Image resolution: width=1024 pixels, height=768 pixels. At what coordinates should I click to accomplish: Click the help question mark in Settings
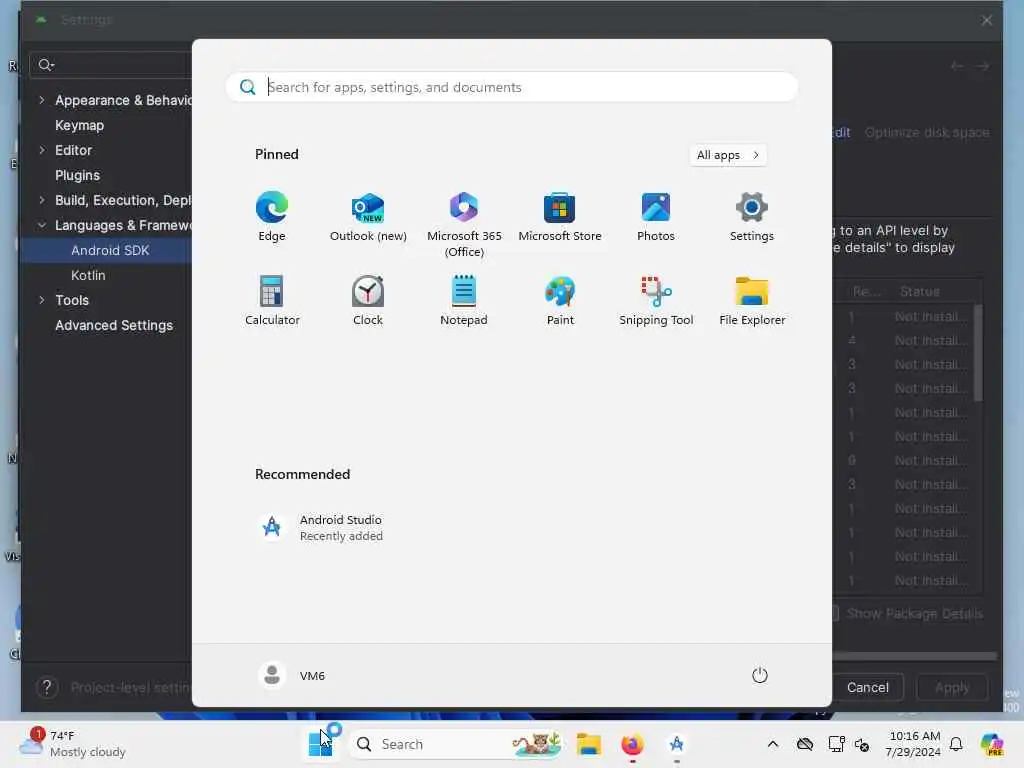(47, 687)
